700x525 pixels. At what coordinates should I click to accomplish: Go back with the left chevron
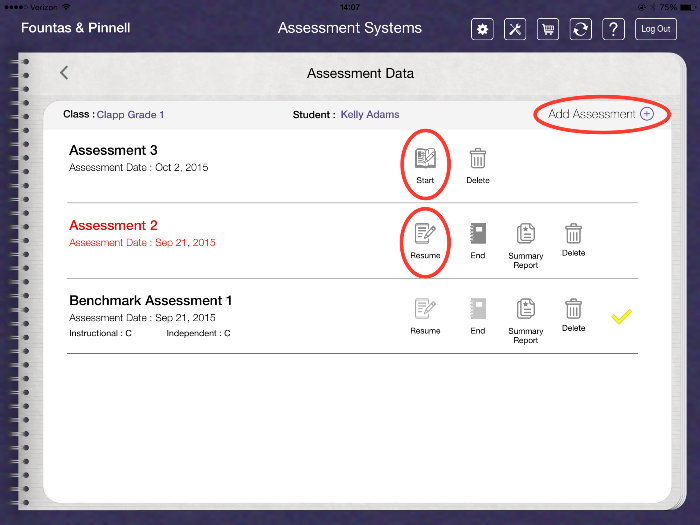pyautogui.click(x=64, y=72)
